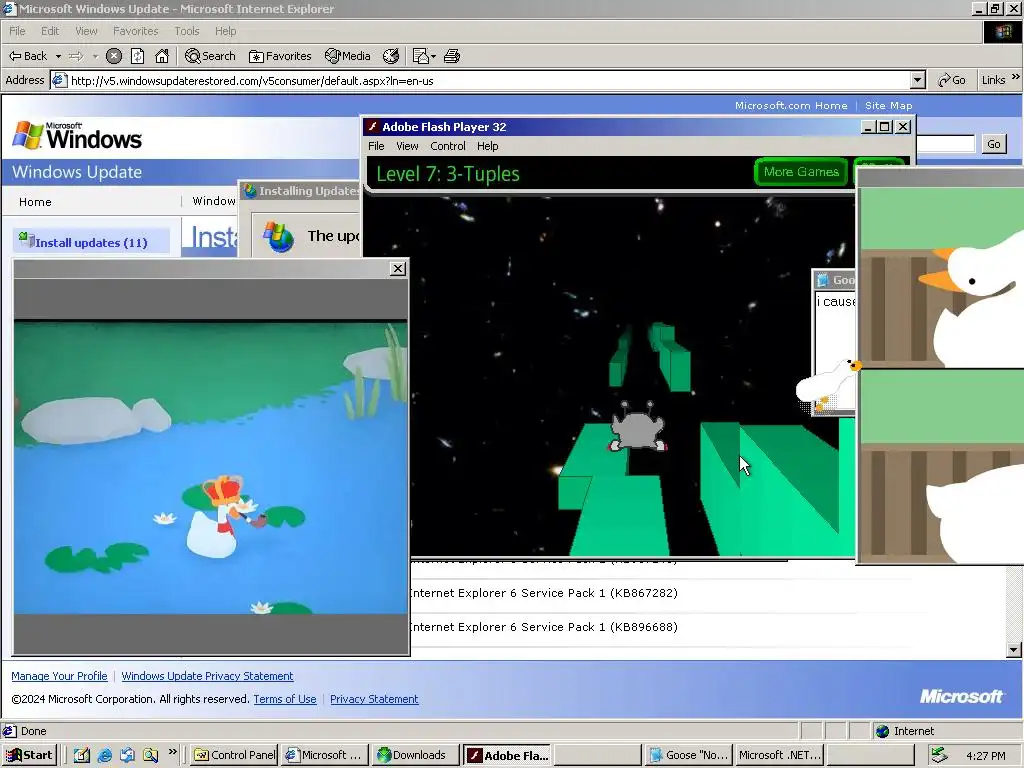Click the third Quick Launch icon

[x=127, y=756]
